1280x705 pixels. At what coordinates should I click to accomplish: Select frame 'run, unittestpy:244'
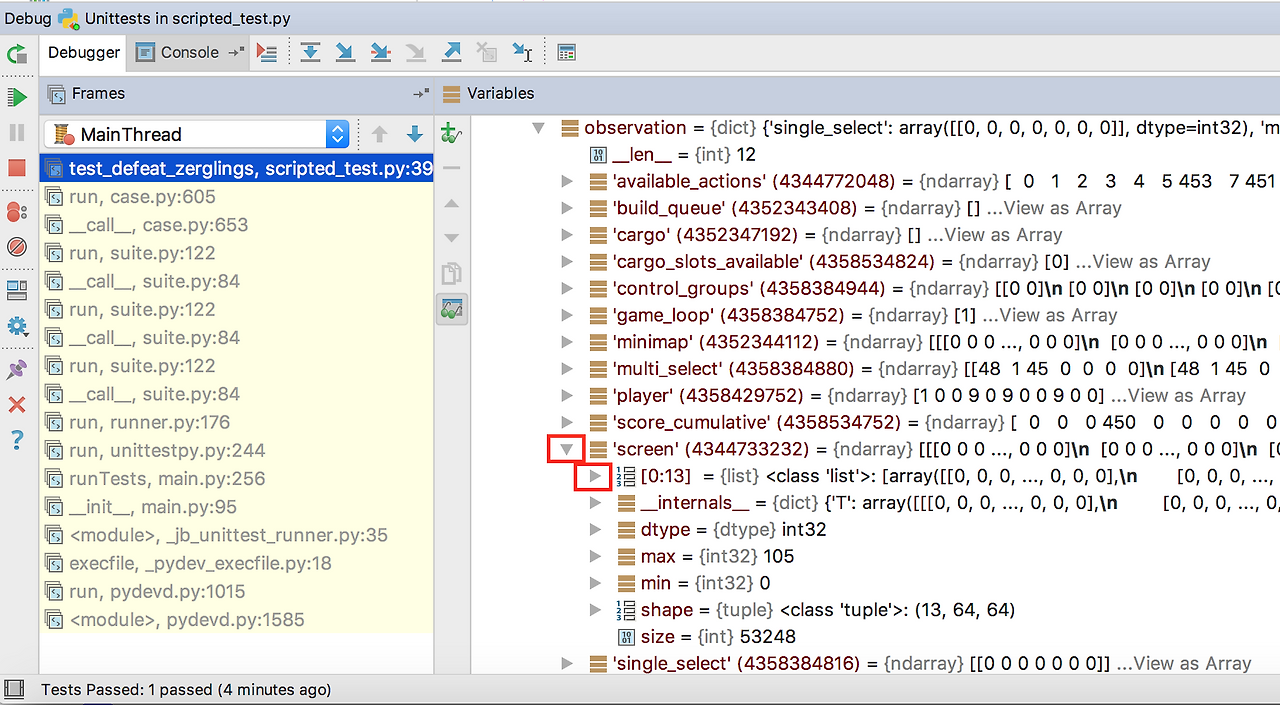coord(237,450)
